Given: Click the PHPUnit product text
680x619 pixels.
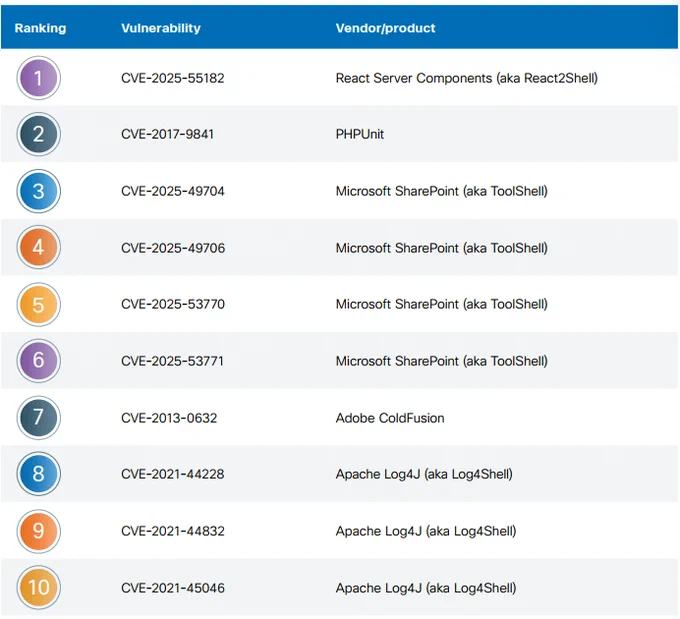Looking at the screenshot, I should tap(360, 134).
